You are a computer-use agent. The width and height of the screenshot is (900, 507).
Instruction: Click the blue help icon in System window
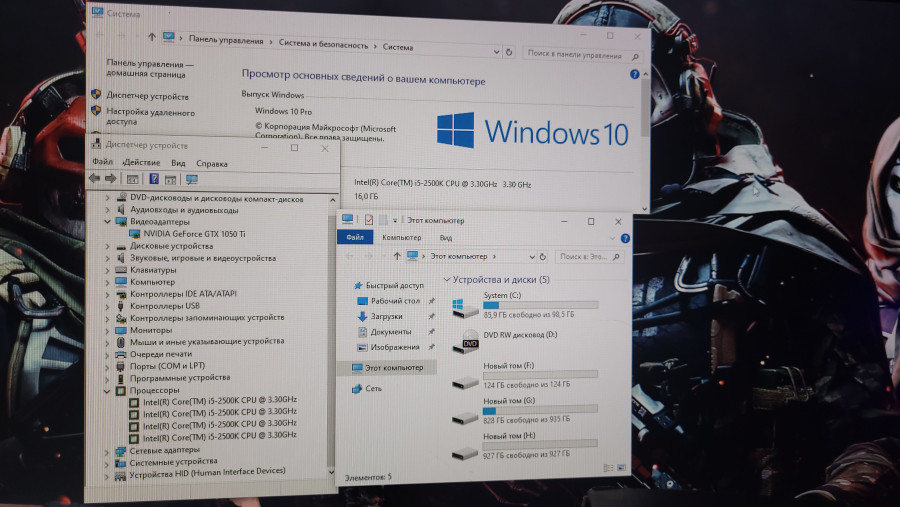pos(634,74)
